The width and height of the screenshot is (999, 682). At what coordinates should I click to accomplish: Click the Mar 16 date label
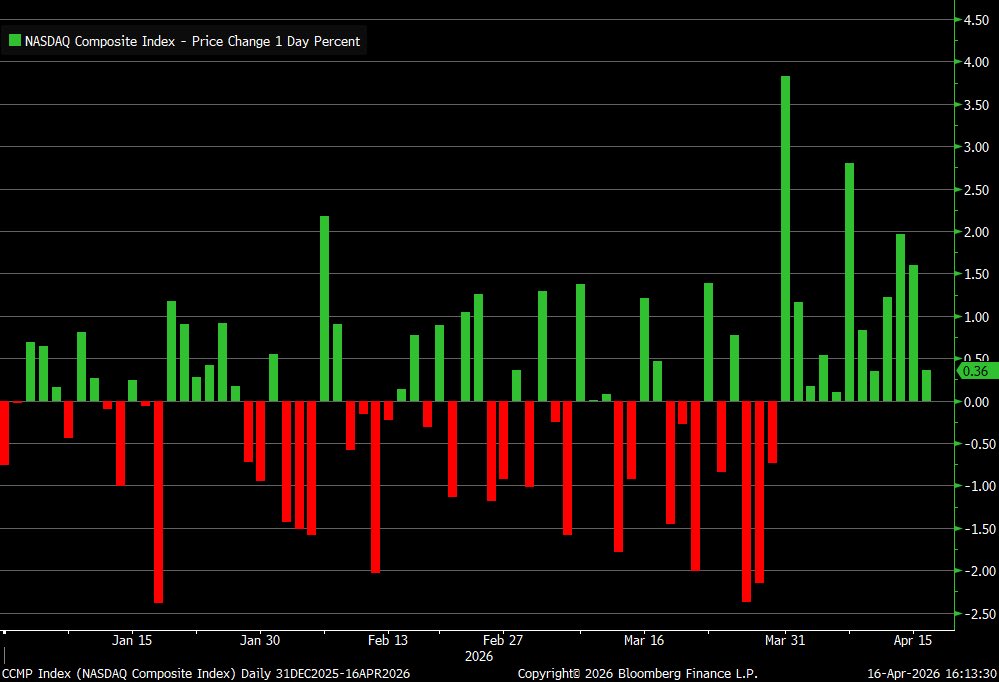643,640
